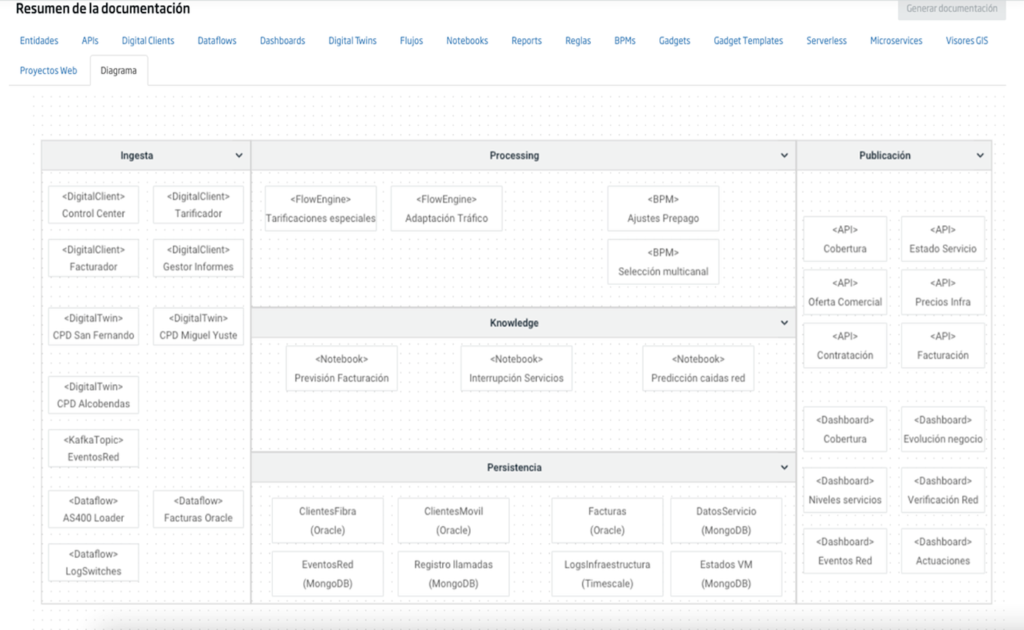1024x630 pixels.
Task: Select the ClientesMovil (Oracle) node
Action: pos(453,521)
